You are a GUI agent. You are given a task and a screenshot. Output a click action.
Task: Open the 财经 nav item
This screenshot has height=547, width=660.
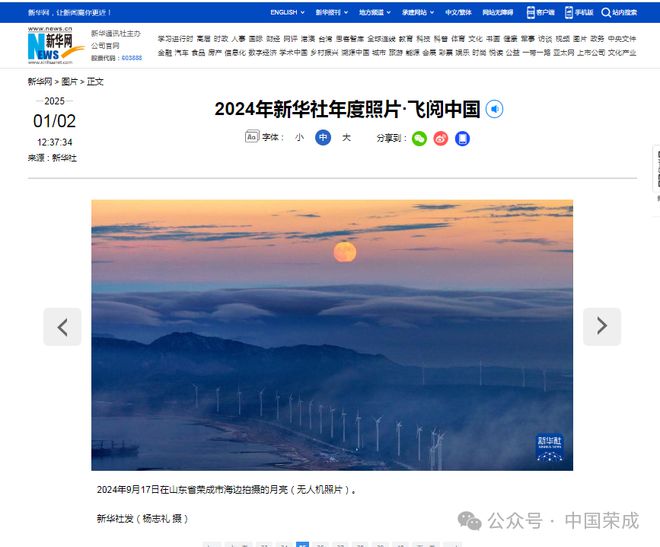273,39
